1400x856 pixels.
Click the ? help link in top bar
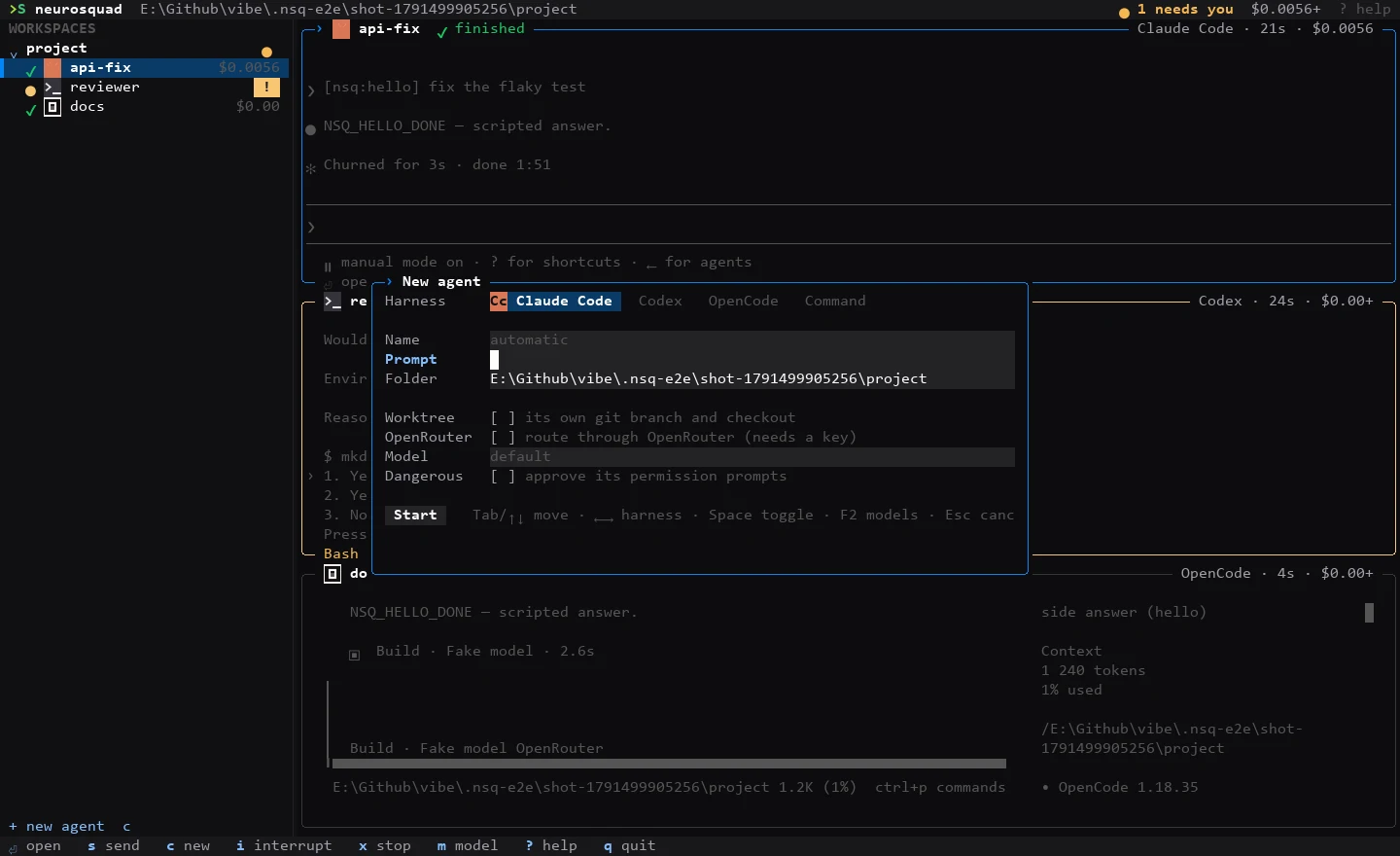(1365, 10)
